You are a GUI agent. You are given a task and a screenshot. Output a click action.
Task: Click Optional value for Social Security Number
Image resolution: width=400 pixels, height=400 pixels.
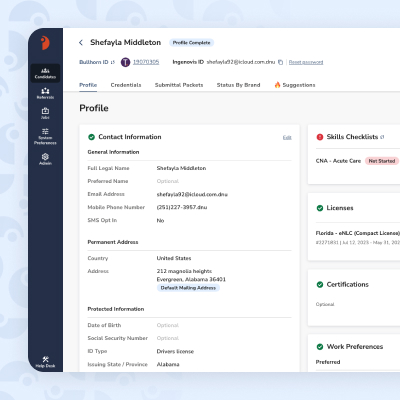point(168,338)
